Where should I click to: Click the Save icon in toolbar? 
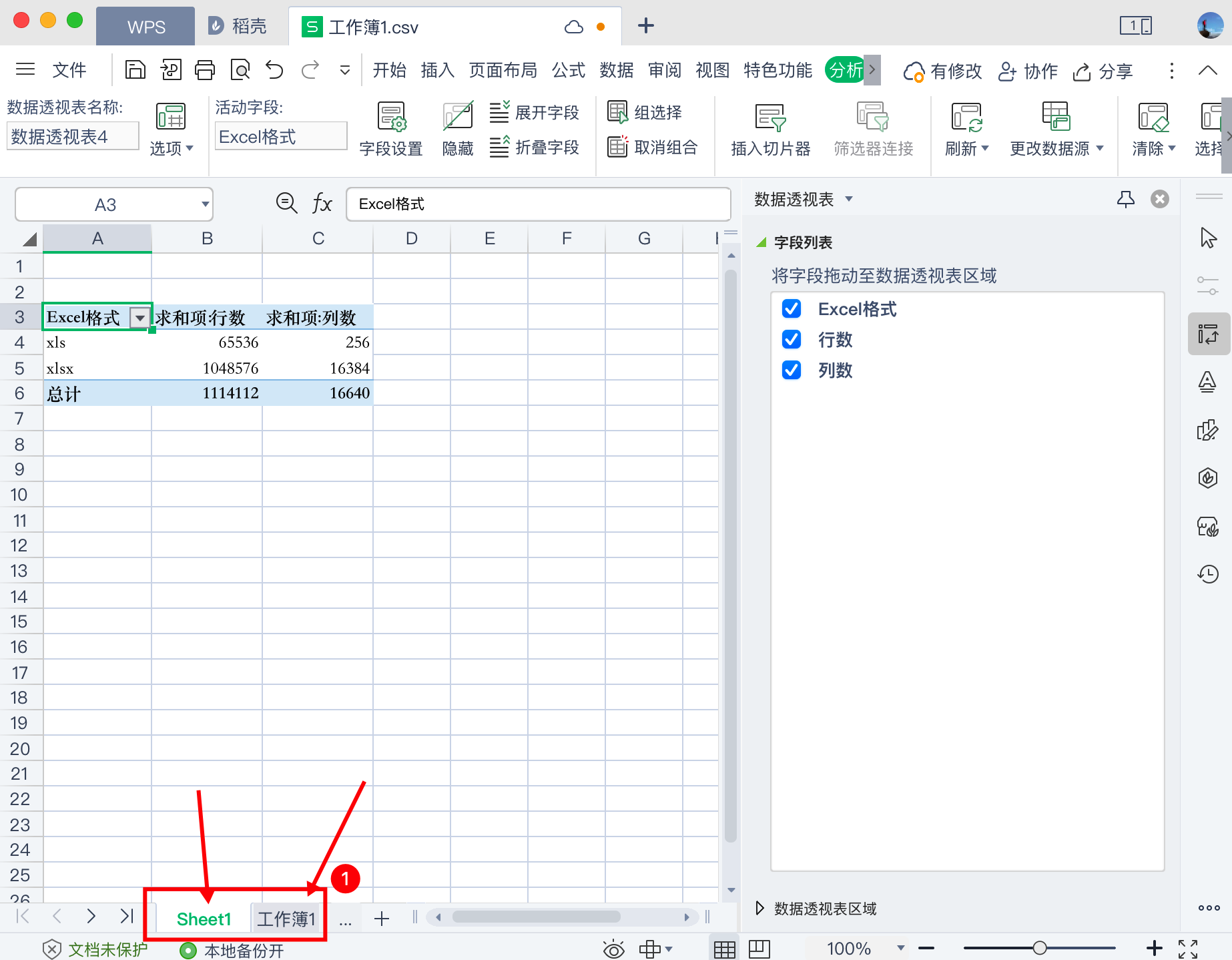[x=135, y=70]
